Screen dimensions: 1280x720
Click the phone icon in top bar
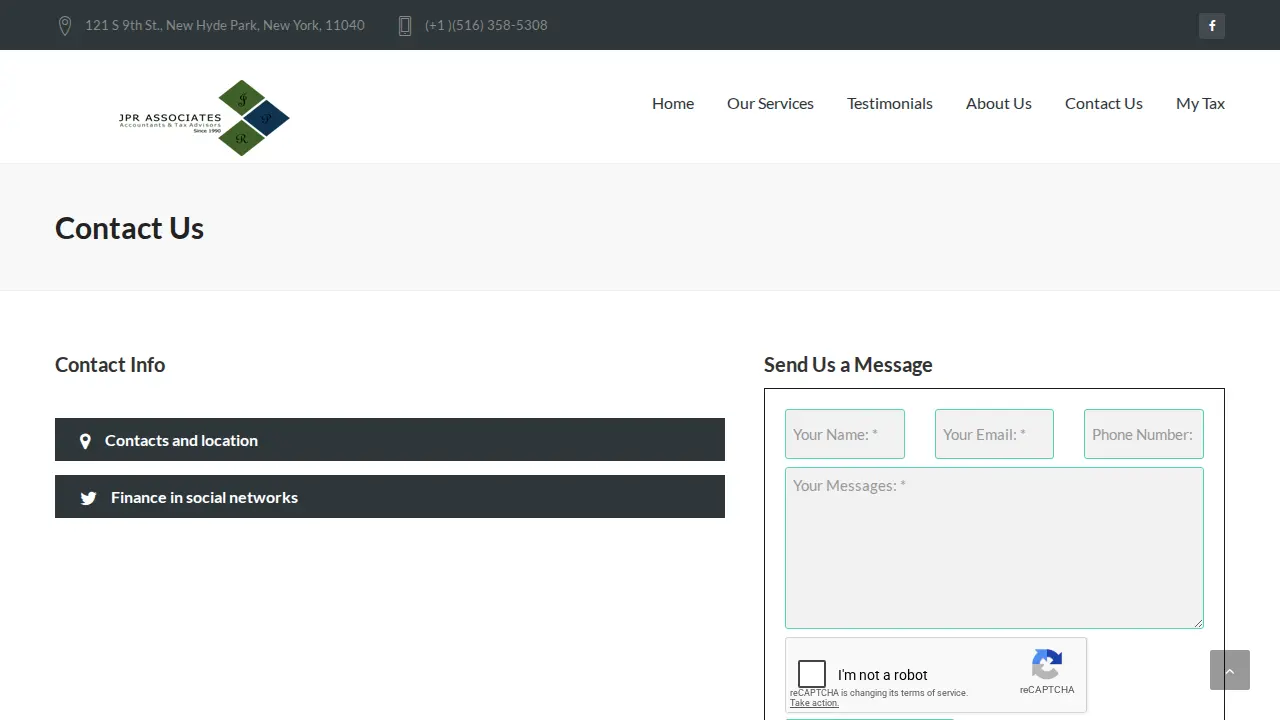click(x=405, y=26)
